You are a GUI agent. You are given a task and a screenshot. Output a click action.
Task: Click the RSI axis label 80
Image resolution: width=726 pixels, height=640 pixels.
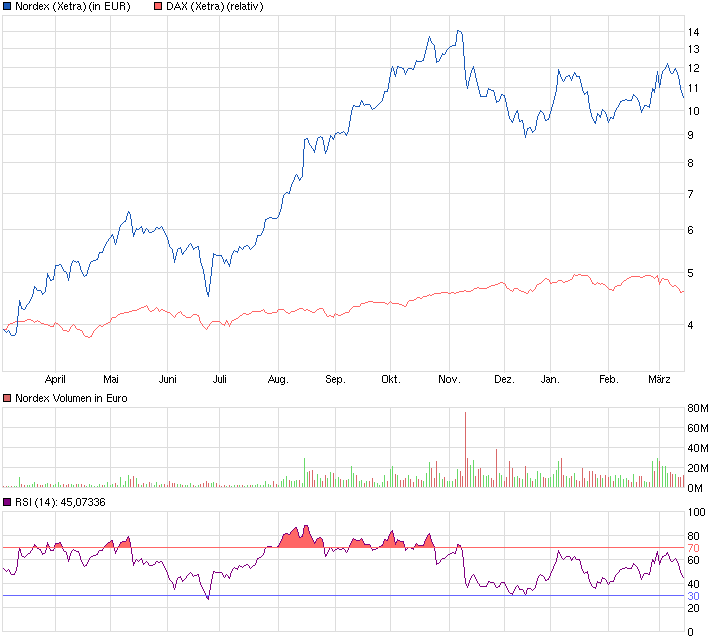tap(693, 536)
